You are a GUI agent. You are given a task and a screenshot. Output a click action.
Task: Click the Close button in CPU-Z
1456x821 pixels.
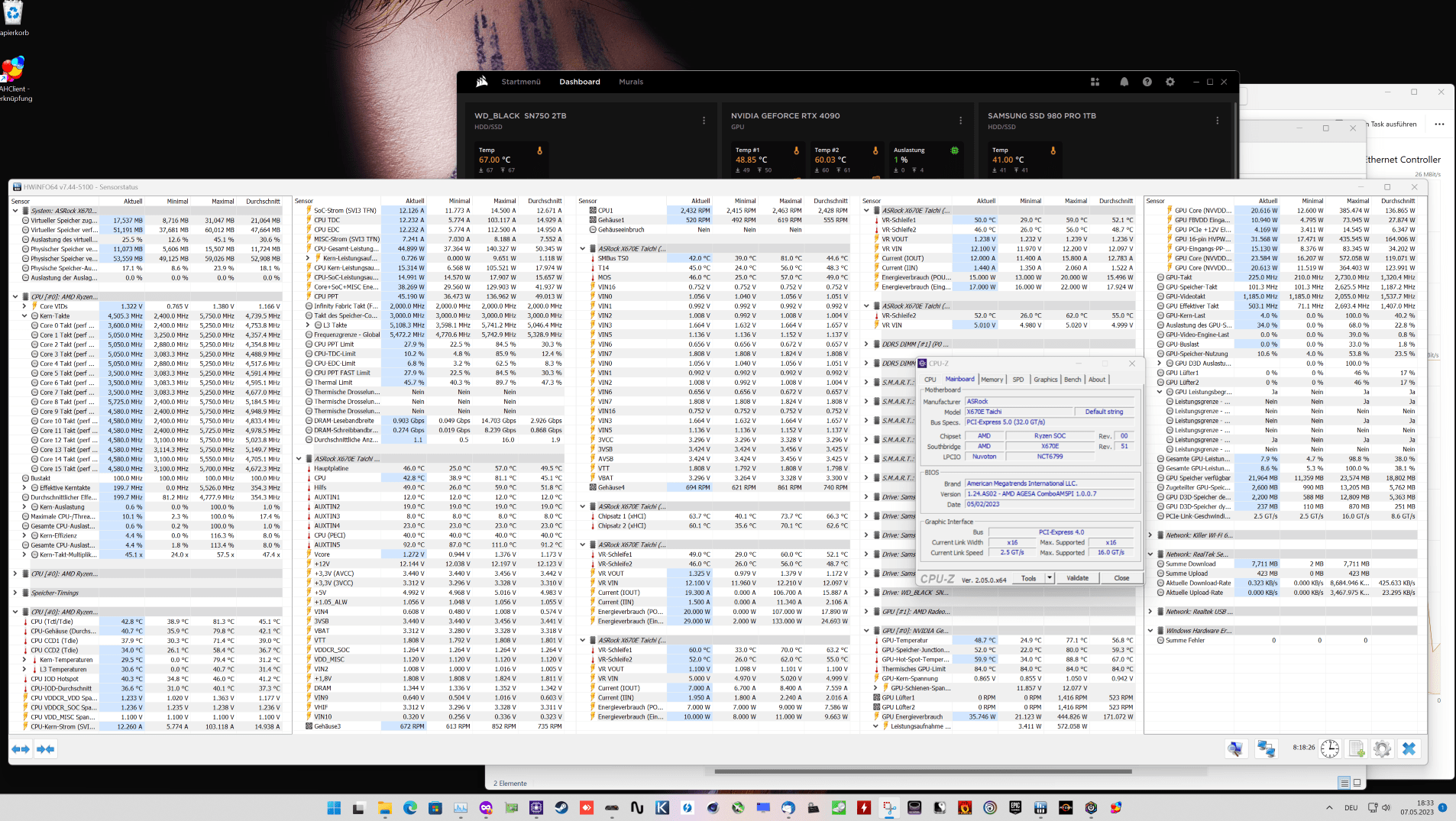coord(1121,578)
